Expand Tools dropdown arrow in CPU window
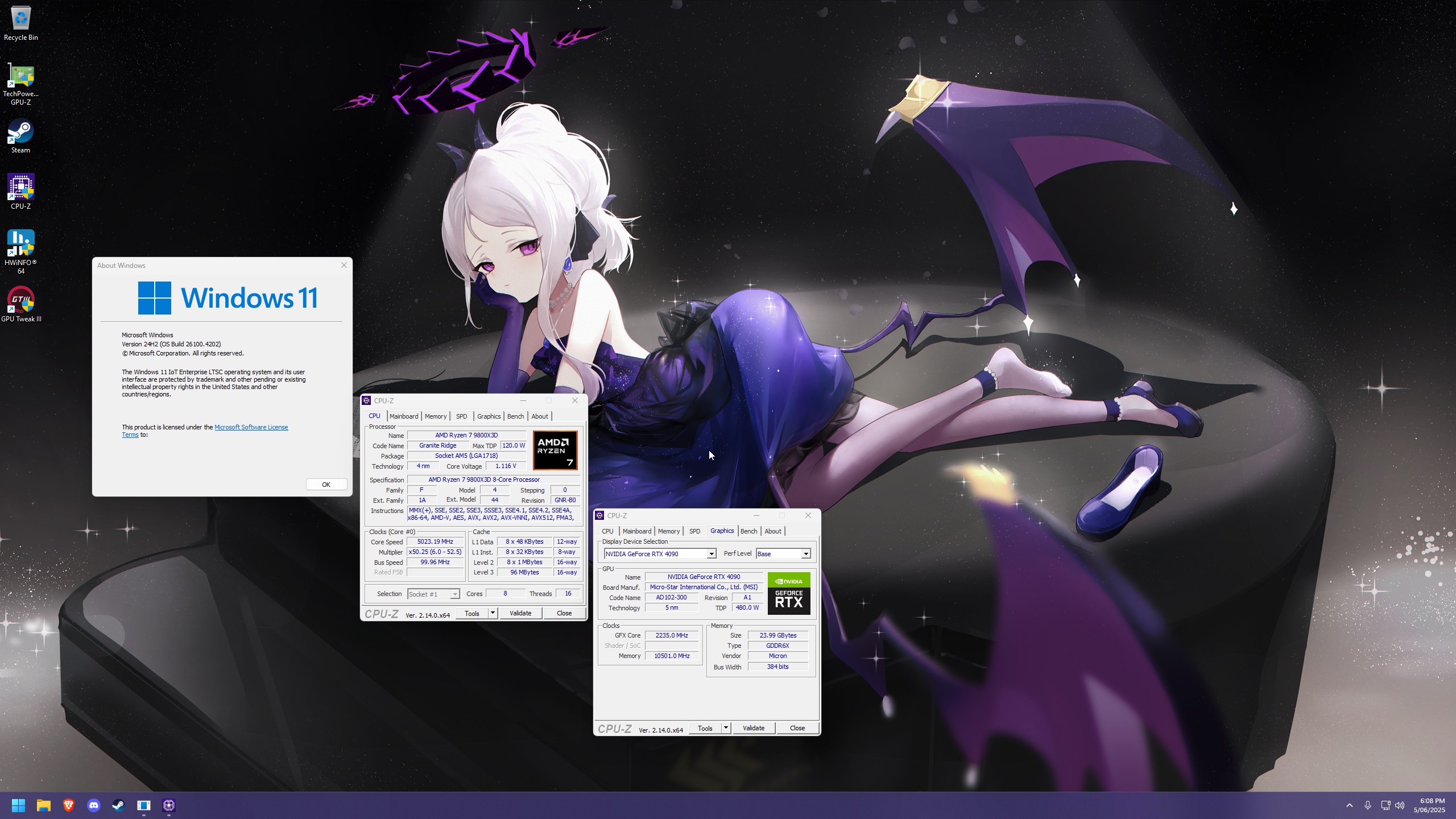Image resolution: width=1456 pixels, height=819 pixels. coord(493,613)
